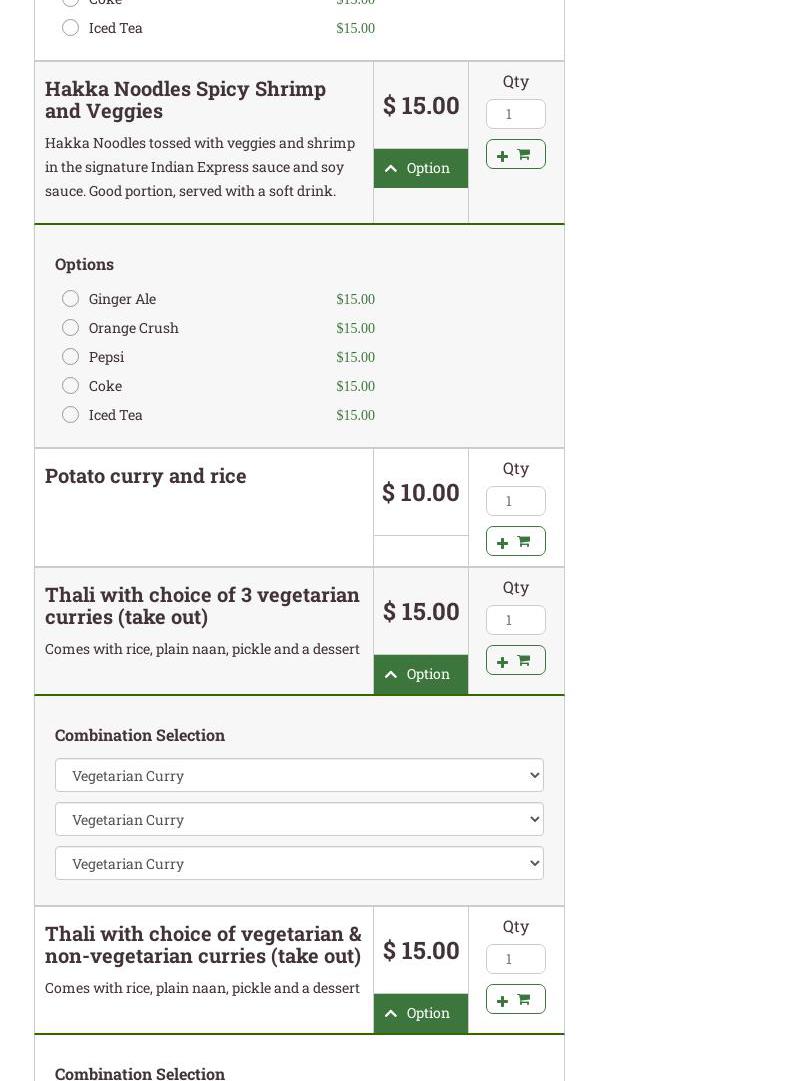The height and width of the screenshot is (1081, 785).
Task: Select Iced Tea under Hakka Noodles options
Action: (x=70, y=415)
